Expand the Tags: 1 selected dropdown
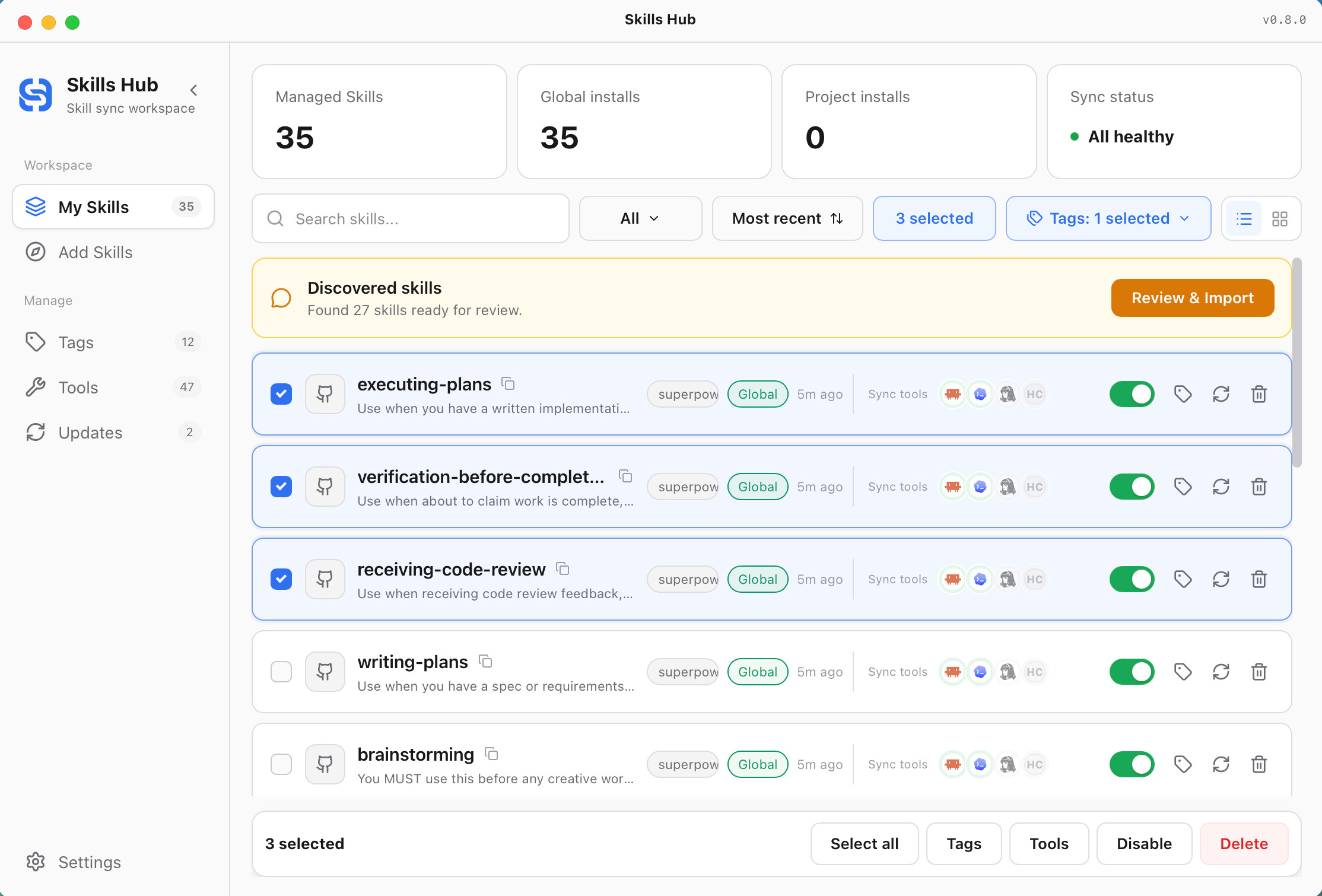Viewport: 1322px width, 896px height. 1108,218
